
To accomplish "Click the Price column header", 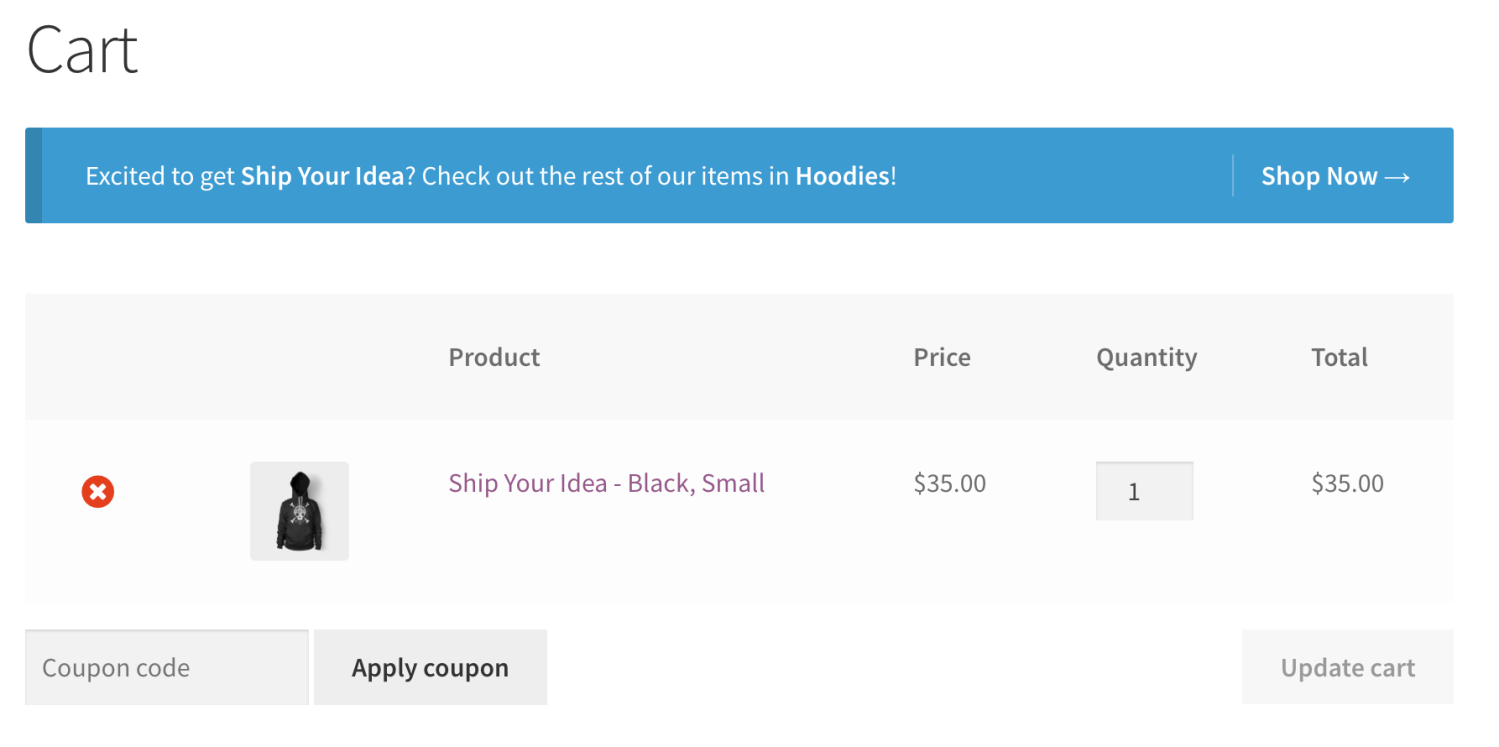I will click(941, 357).
